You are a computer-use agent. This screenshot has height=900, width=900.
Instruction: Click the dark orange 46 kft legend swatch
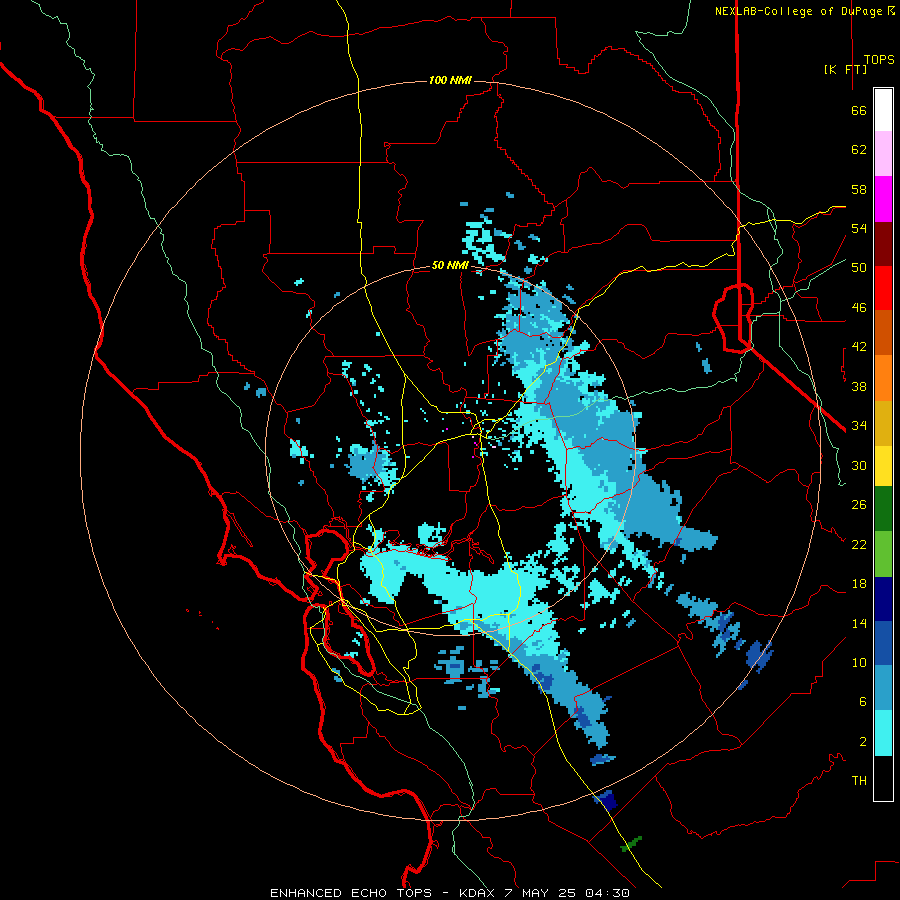click(883, 332)
